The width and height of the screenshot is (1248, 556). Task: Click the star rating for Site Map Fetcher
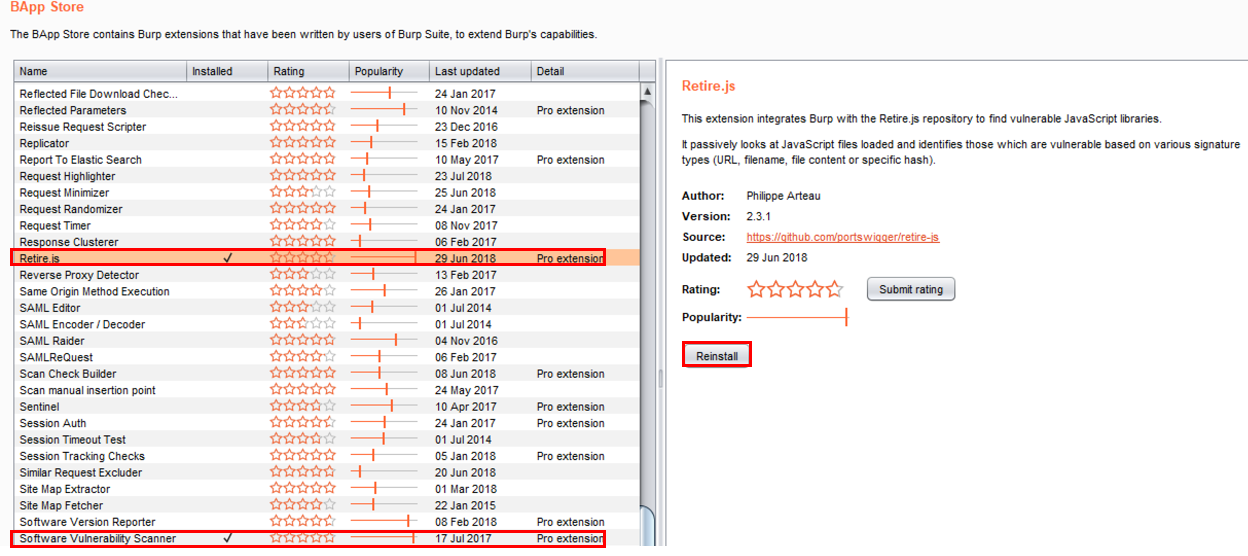[303, 506]
